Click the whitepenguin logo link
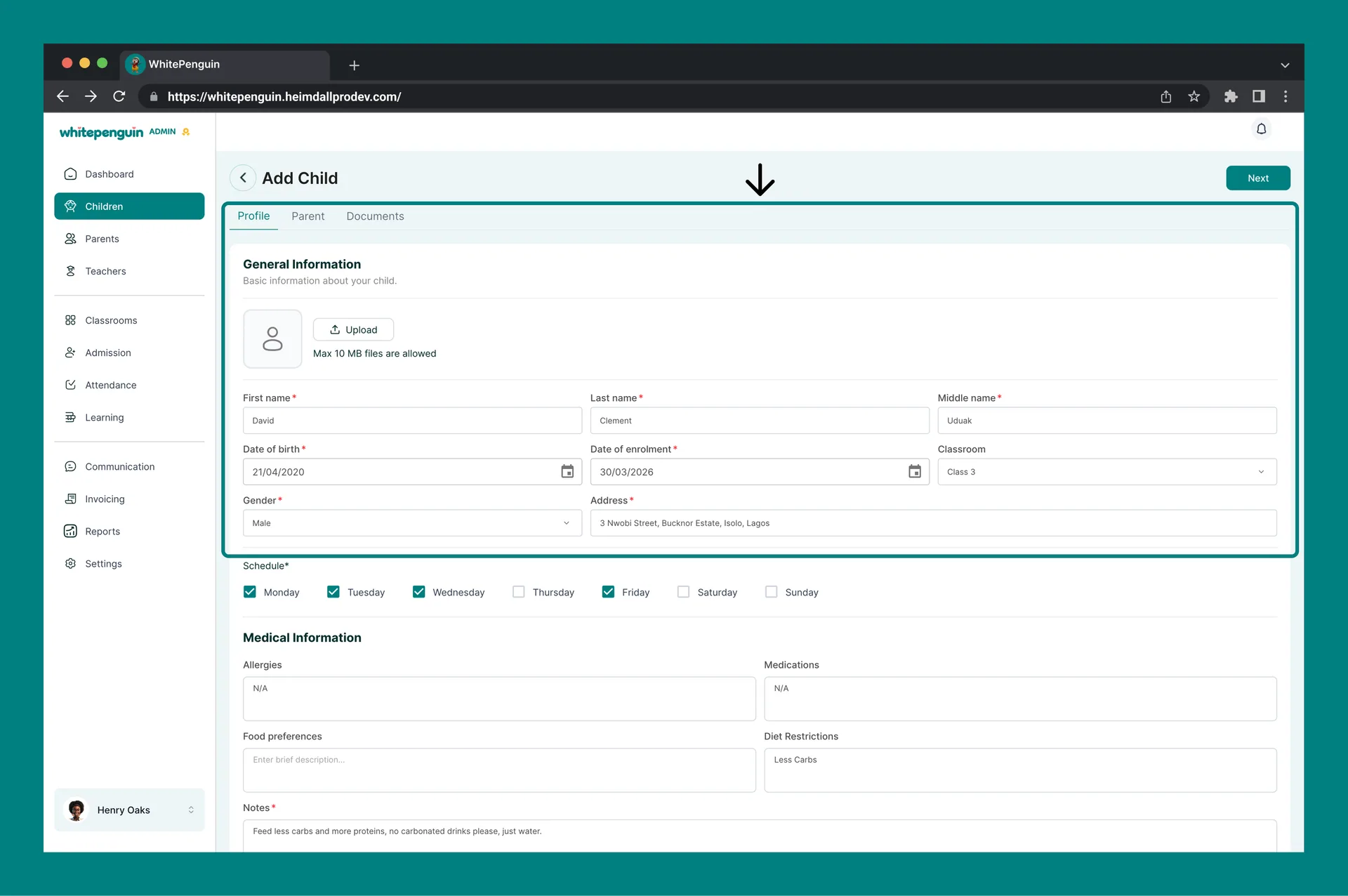Image resolution: width=1348 pixels, height=896 pixels. (x=102, y=133)
